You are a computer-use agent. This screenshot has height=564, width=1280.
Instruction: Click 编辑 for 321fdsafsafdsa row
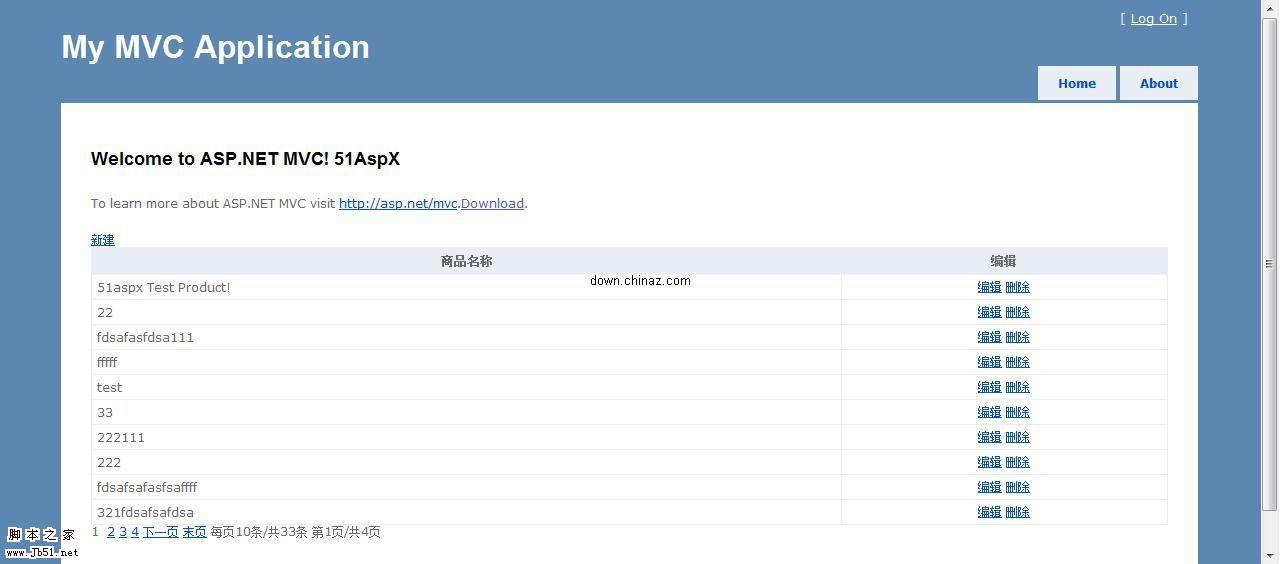(989, 512)
